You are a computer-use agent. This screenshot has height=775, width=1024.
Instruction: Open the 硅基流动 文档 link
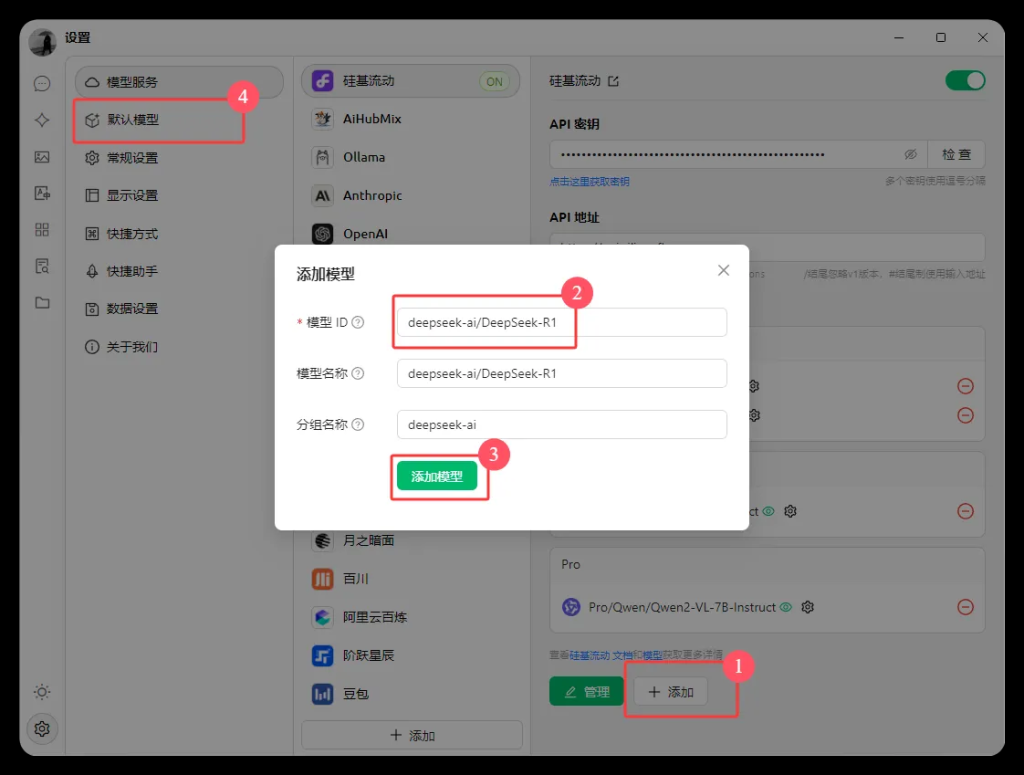(x=601, y=655)
